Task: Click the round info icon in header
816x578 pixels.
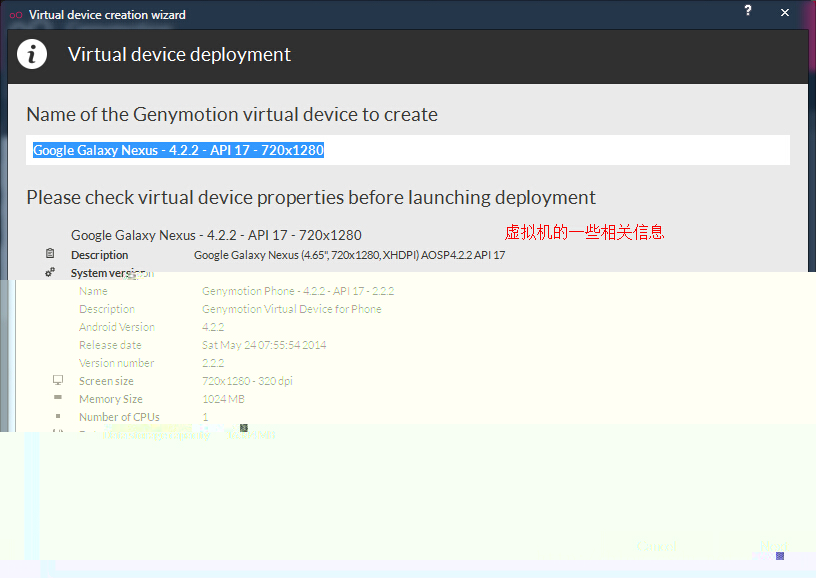Action: (32, 54)
